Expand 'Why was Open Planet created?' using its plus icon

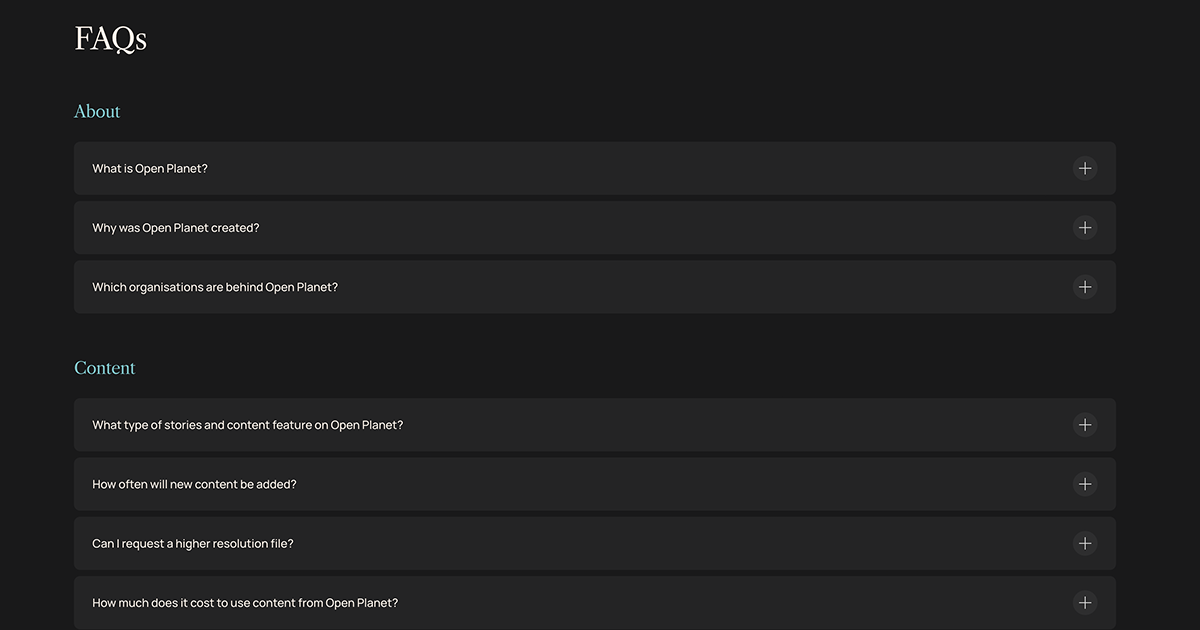pos(1085,228)
